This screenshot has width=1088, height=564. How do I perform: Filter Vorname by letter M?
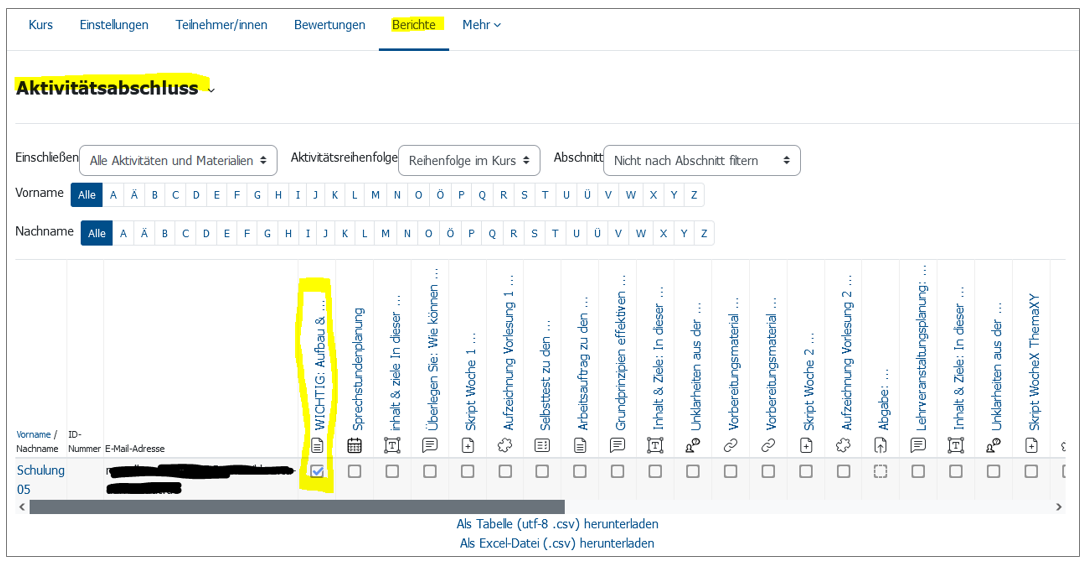375,195
